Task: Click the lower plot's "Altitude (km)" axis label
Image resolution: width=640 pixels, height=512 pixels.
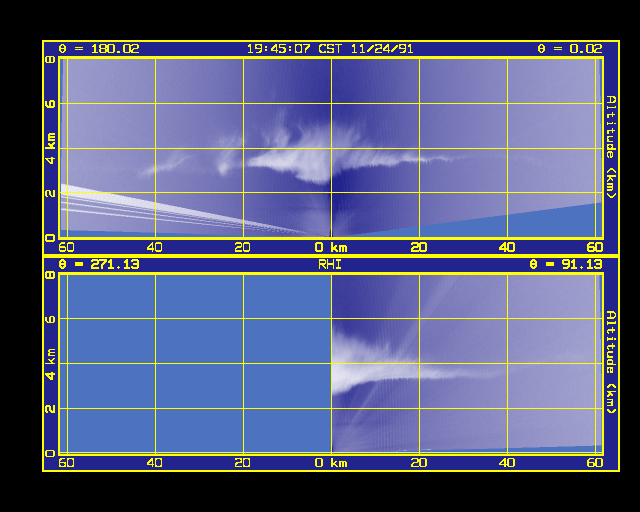Action: click(x=611, y=362)
